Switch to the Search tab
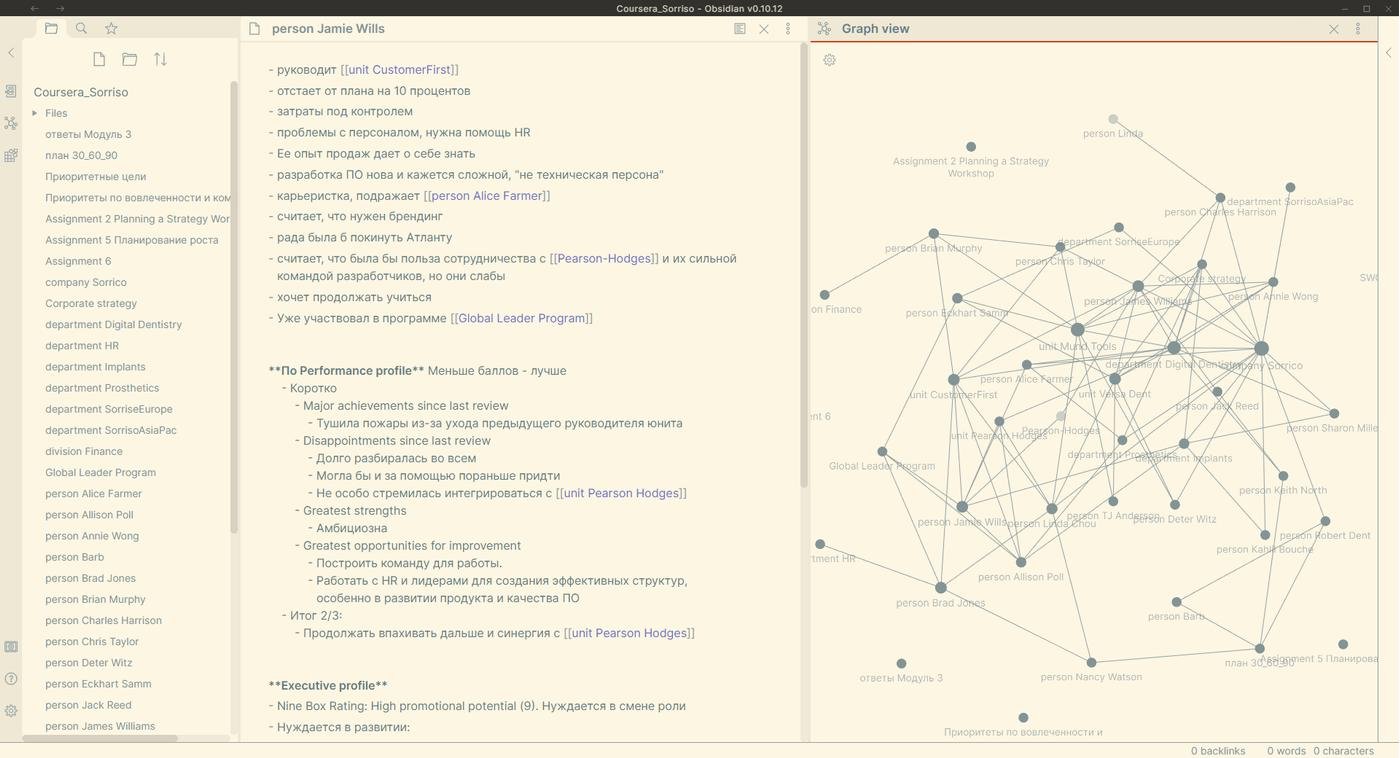This screenshot has height=758, width=1400. 81,29
